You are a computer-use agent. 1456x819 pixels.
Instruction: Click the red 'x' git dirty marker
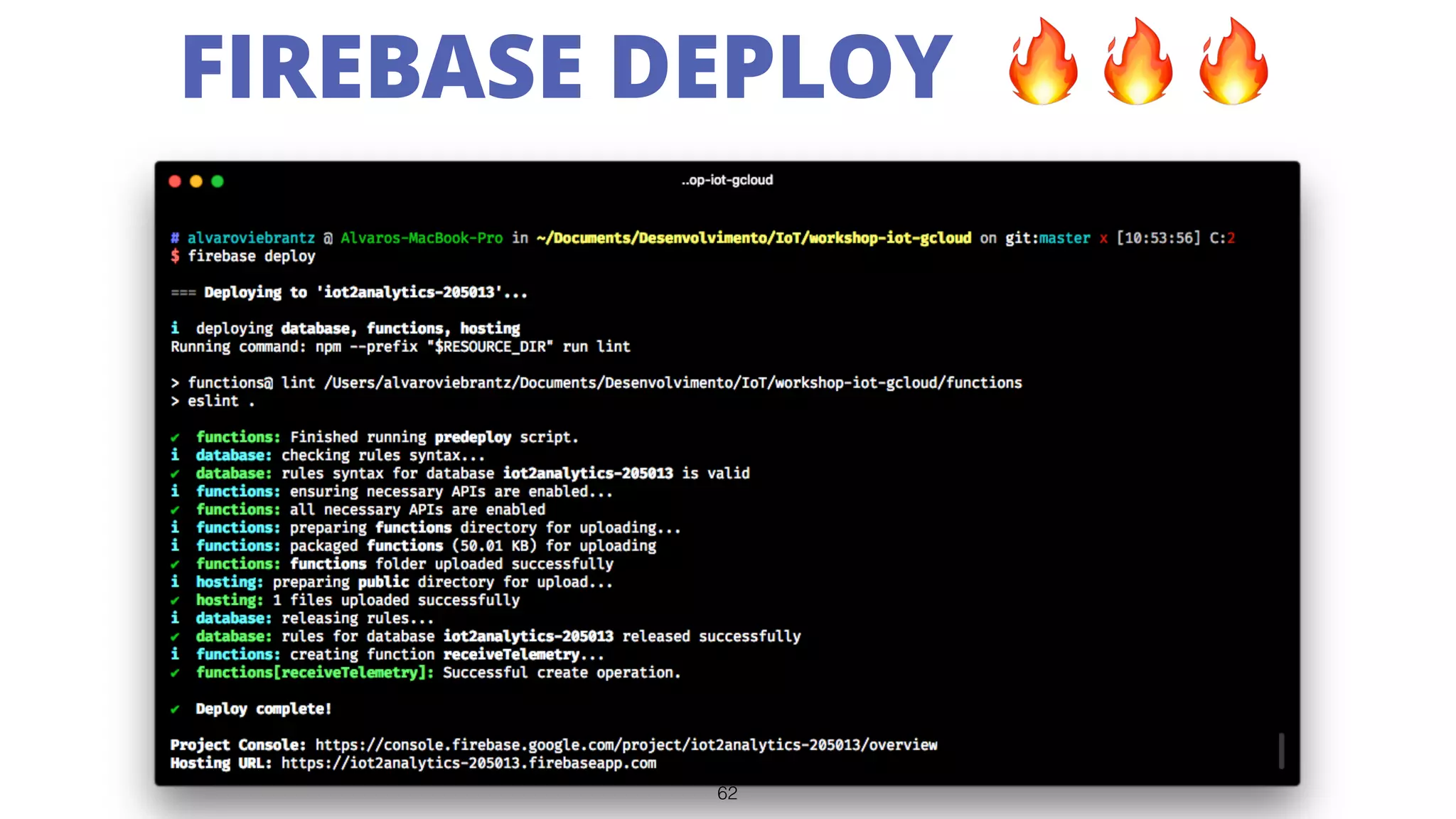tap(1103, 239)
